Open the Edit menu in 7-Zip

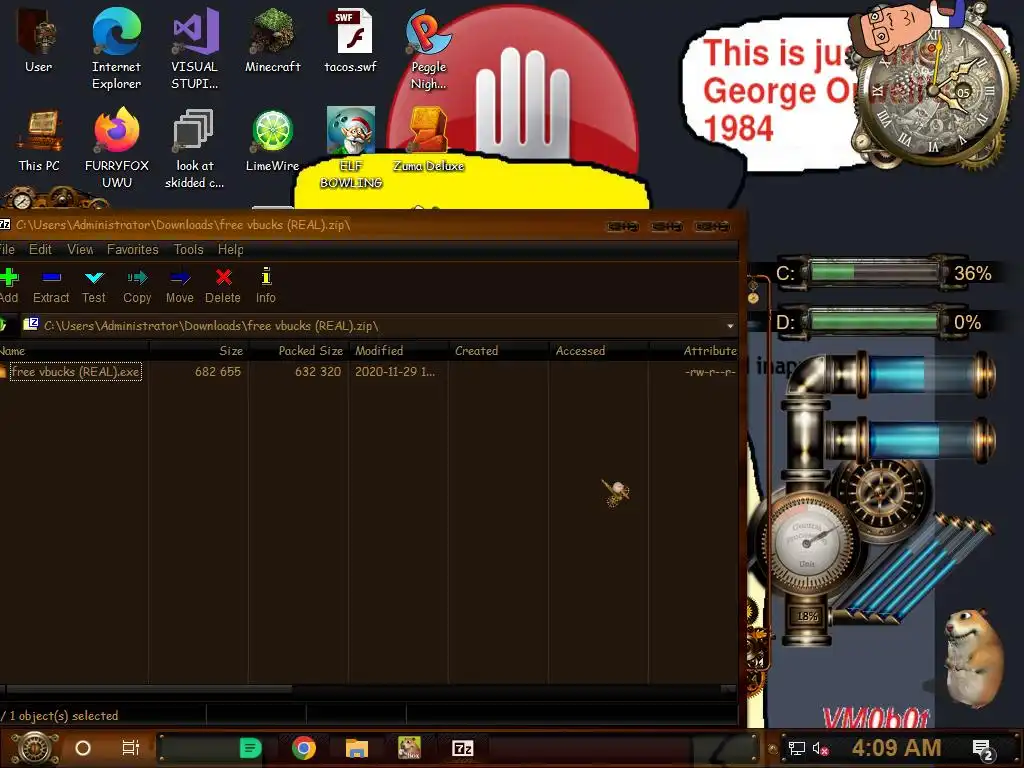(x=40, y=249)
